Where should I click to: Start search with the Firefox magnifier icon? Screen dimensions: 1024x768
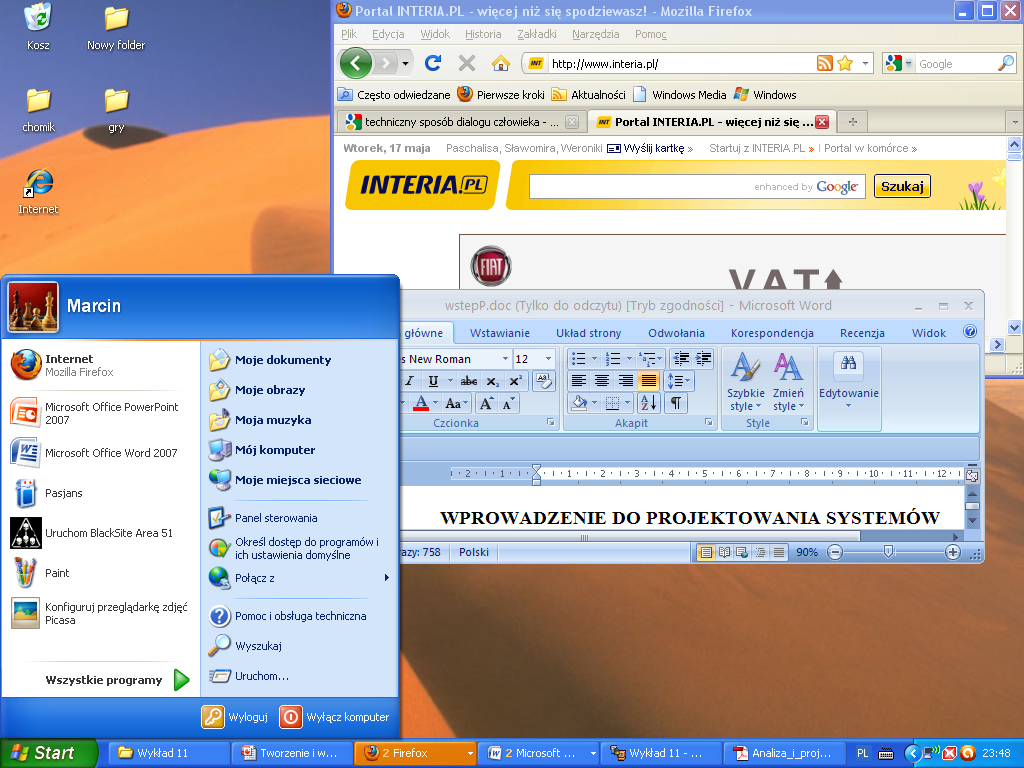(x=1006, y=63)
